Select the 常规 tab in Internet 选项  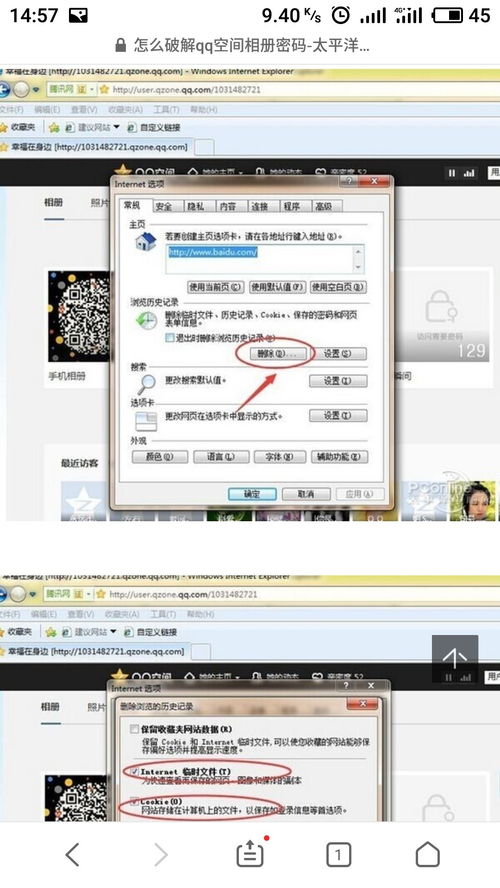133,206
